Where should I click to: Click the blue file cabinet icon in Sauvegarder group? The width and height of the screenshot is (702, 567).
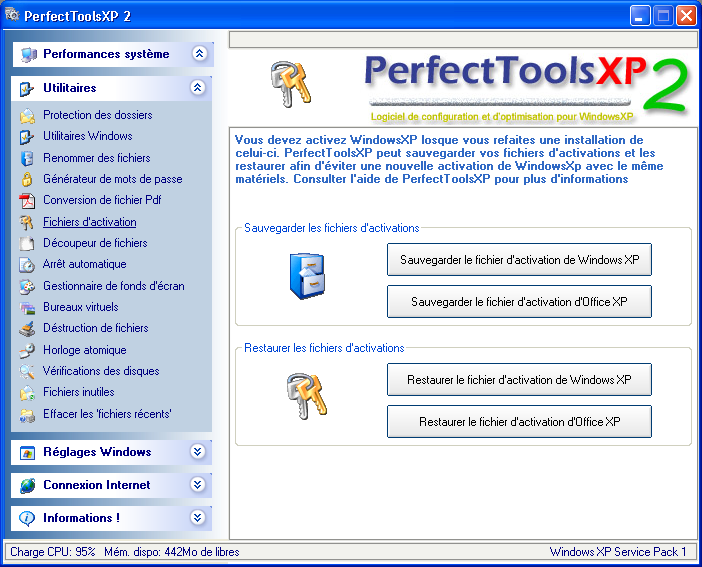click(307, 276)
